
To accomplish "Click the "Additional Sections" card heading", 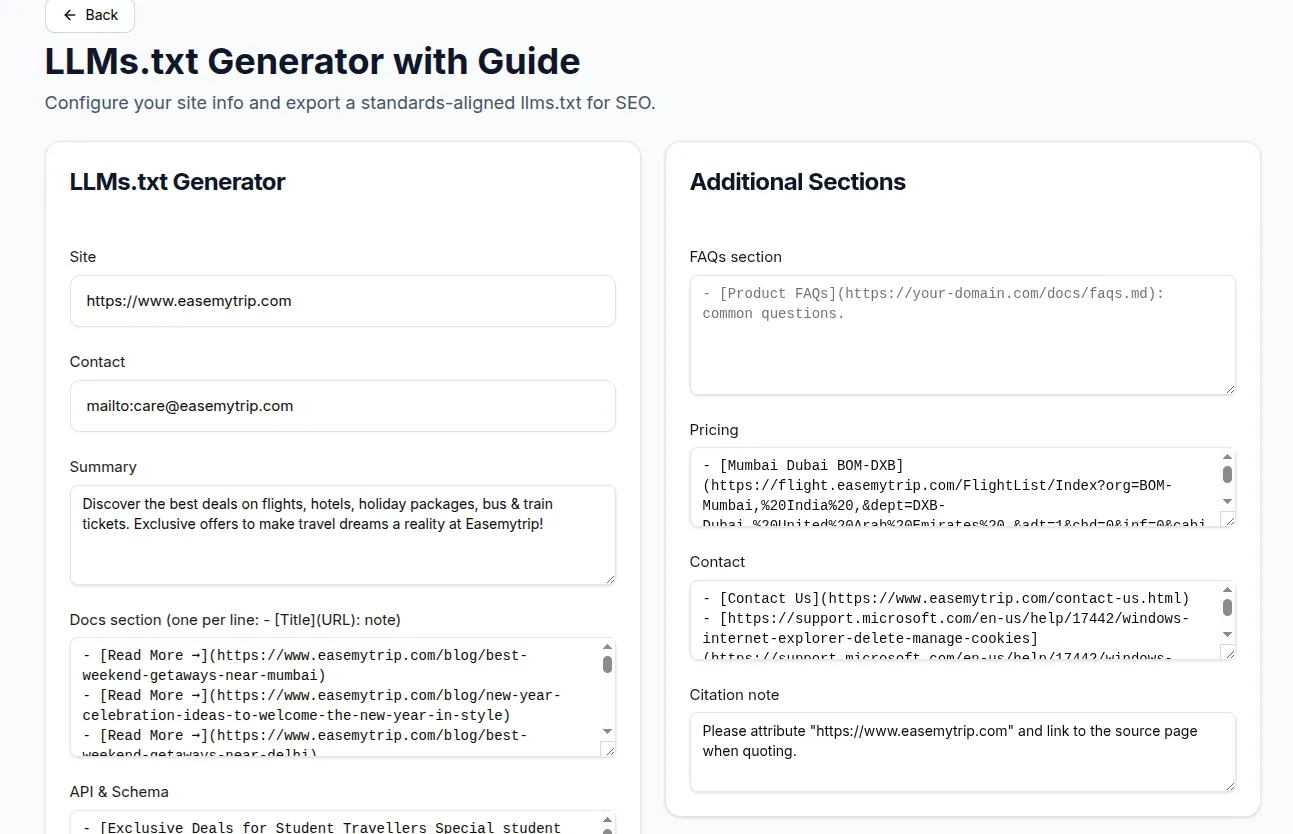I will click(x=798, y=182).
